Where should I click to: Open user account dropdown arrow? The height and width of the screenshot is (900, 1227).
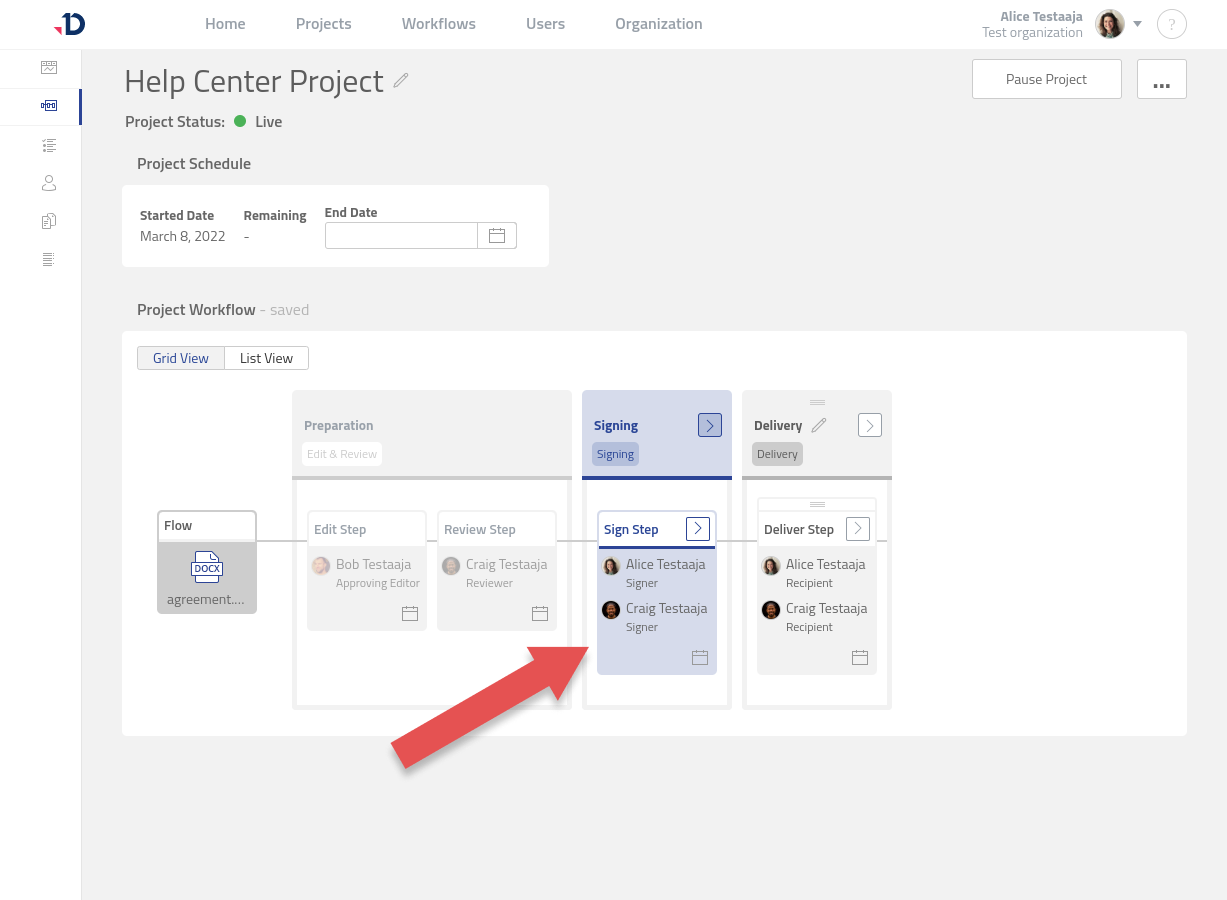click(1137, 24)
